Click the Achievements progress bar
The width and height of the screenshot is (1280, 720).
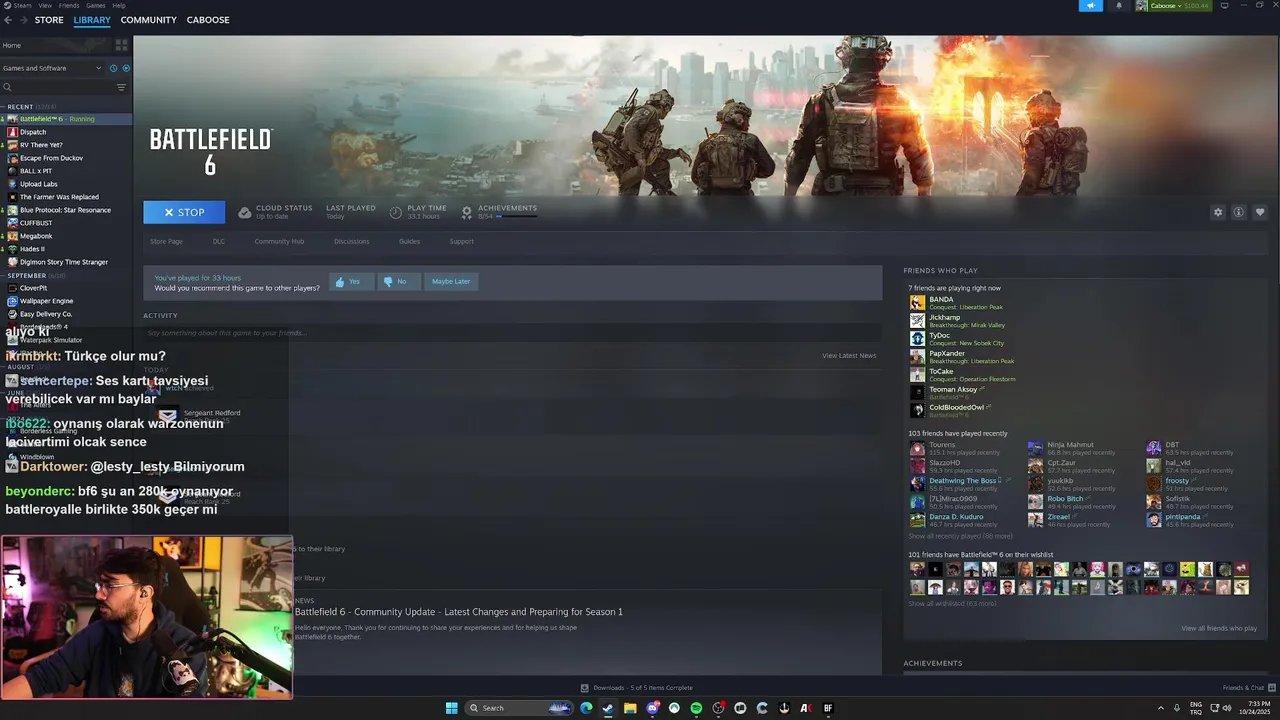coord(516,216)
